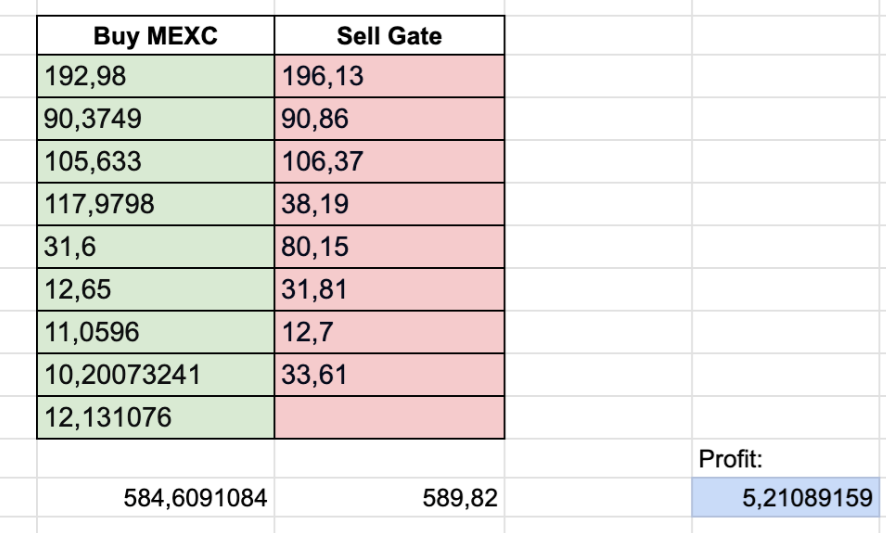Select the cell with 10,20073241

pos(155,375)
